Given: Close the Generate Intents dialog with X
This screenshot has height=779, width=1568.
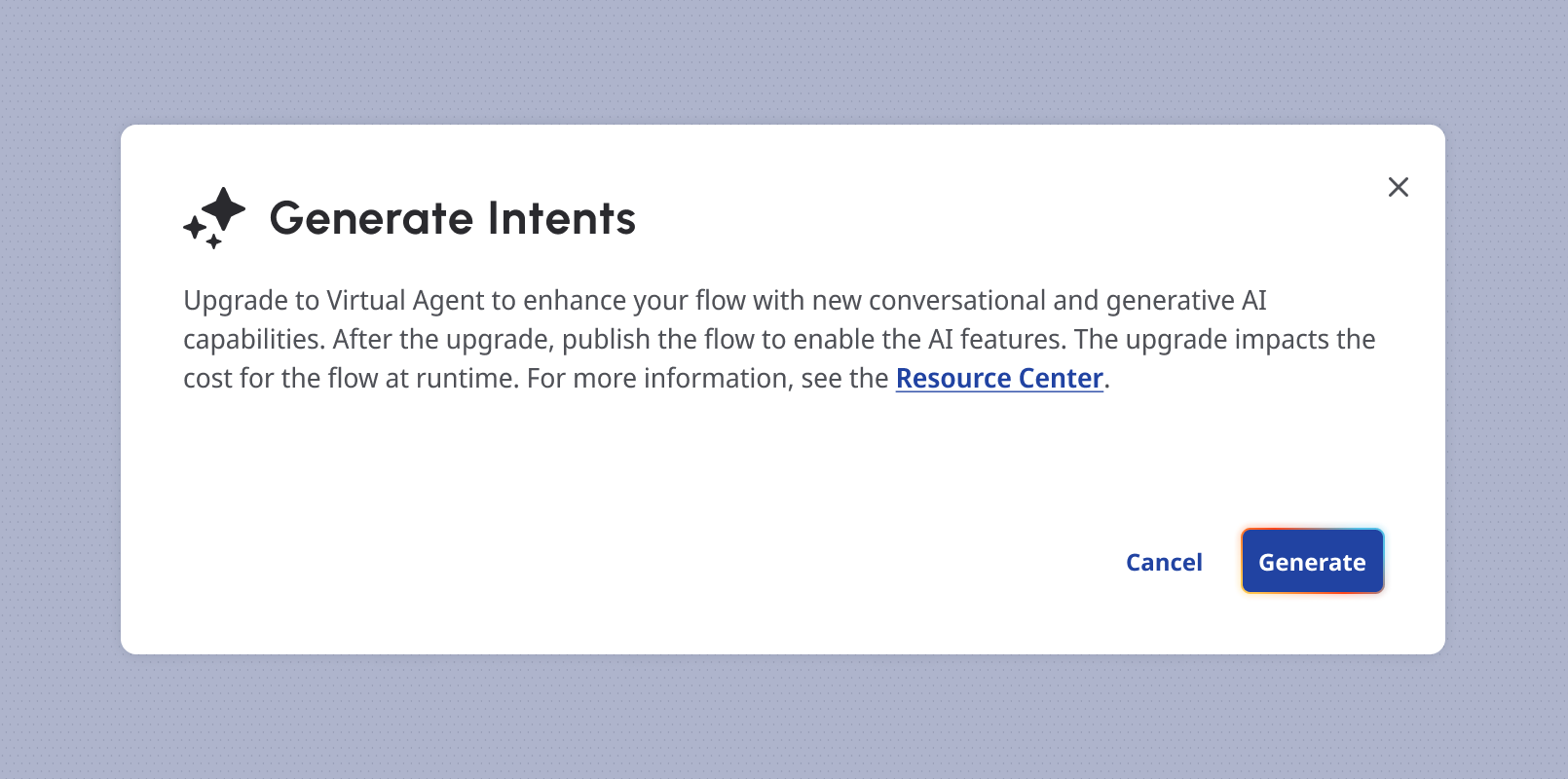Looking at the screenshot, I should [x=1398, y=187].
